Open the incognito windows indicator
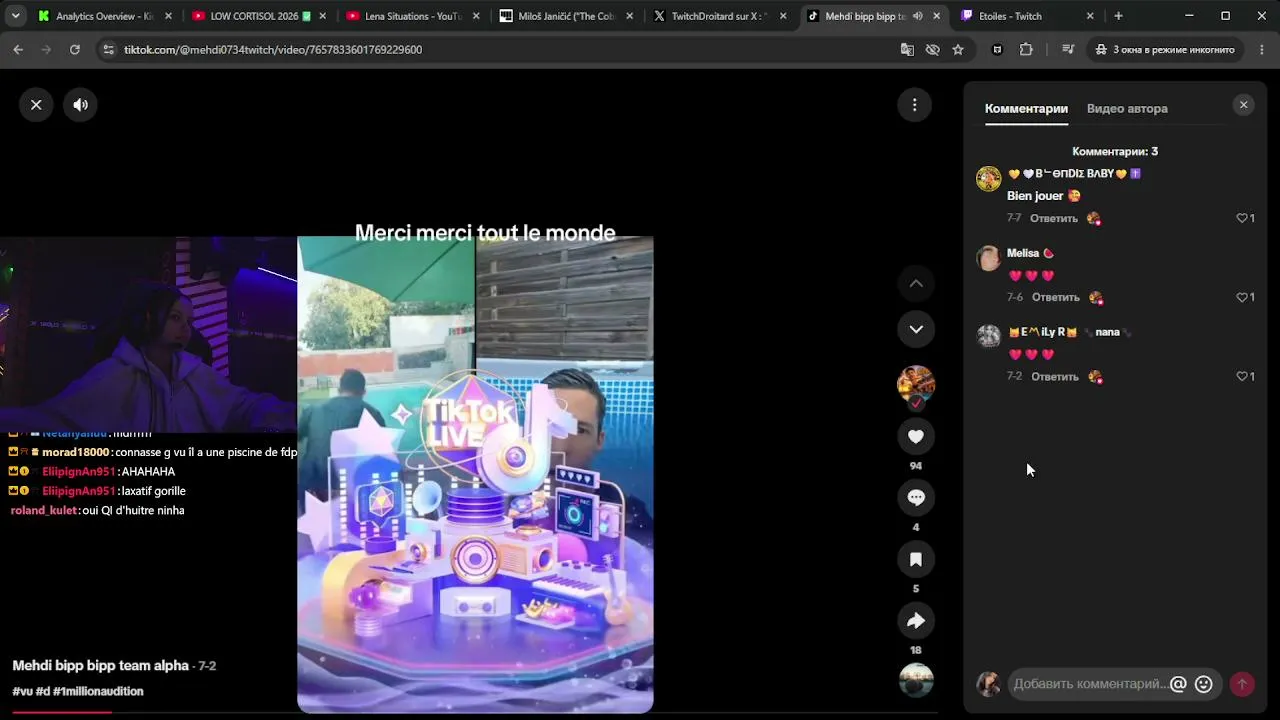 (x=1165, y=49)
